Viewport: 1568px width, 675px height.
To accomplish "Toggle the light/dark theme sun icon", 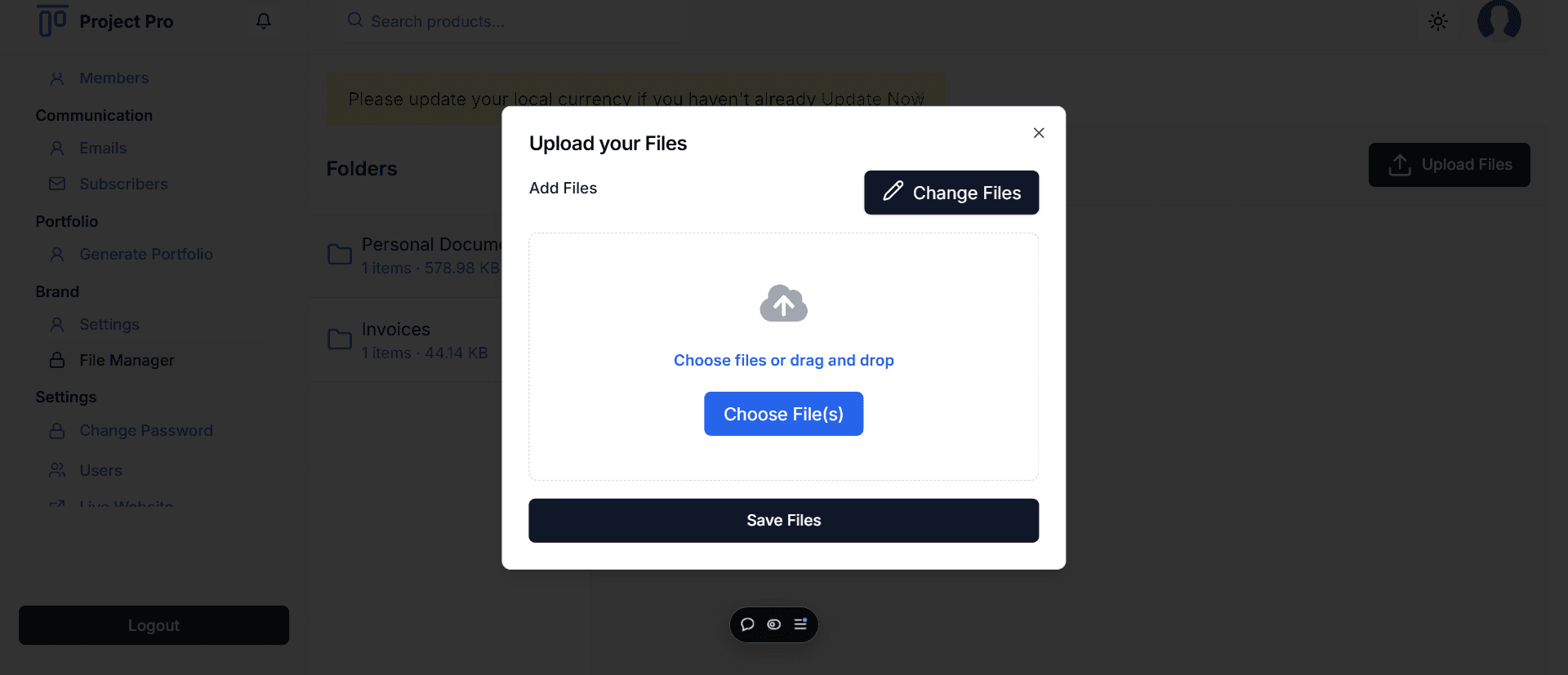I will 1437,22.
